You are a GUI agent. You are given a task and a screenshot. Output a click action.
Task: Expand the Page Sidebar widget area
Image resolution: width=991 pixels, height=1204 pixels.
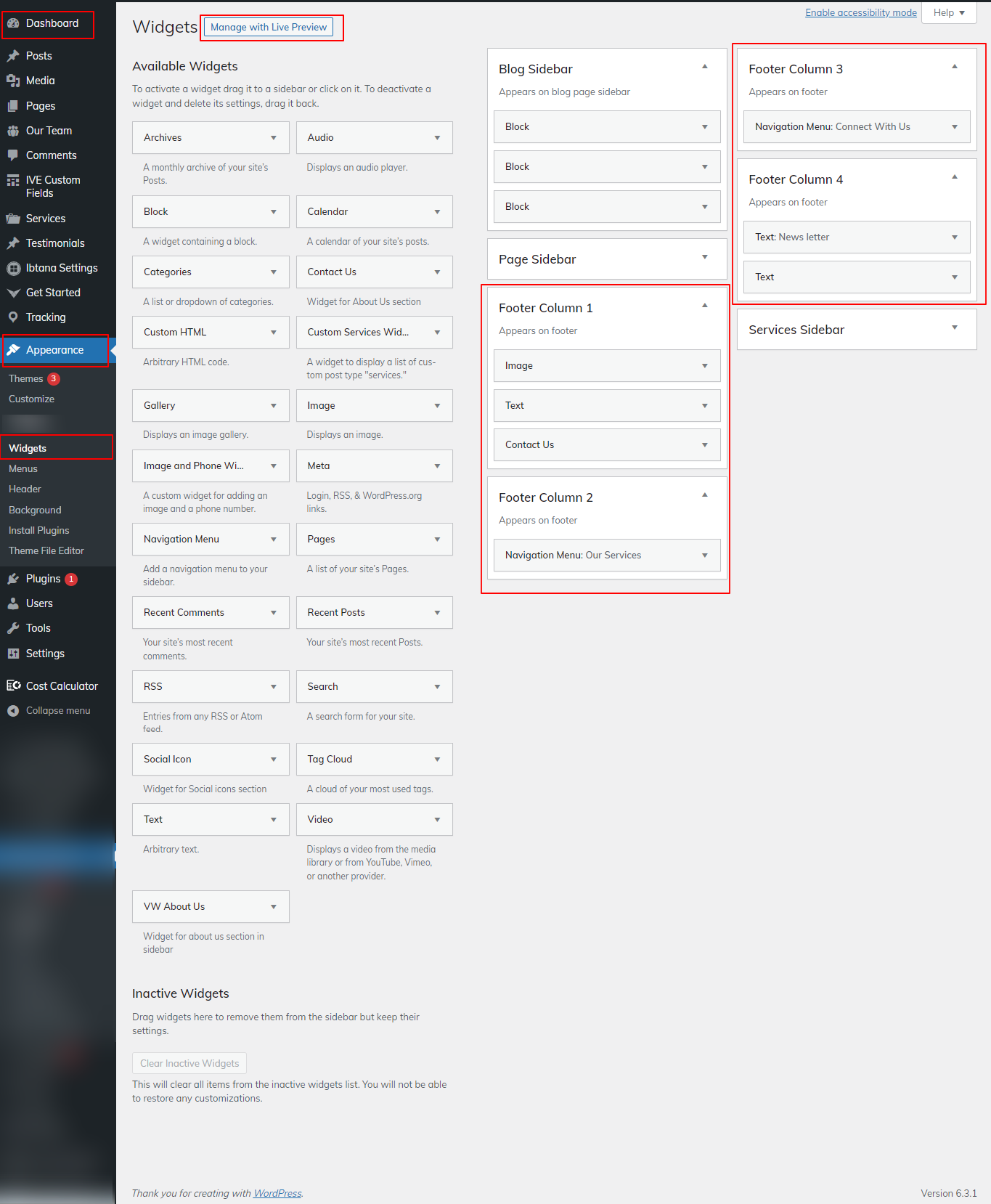click(x=704, y=258)
